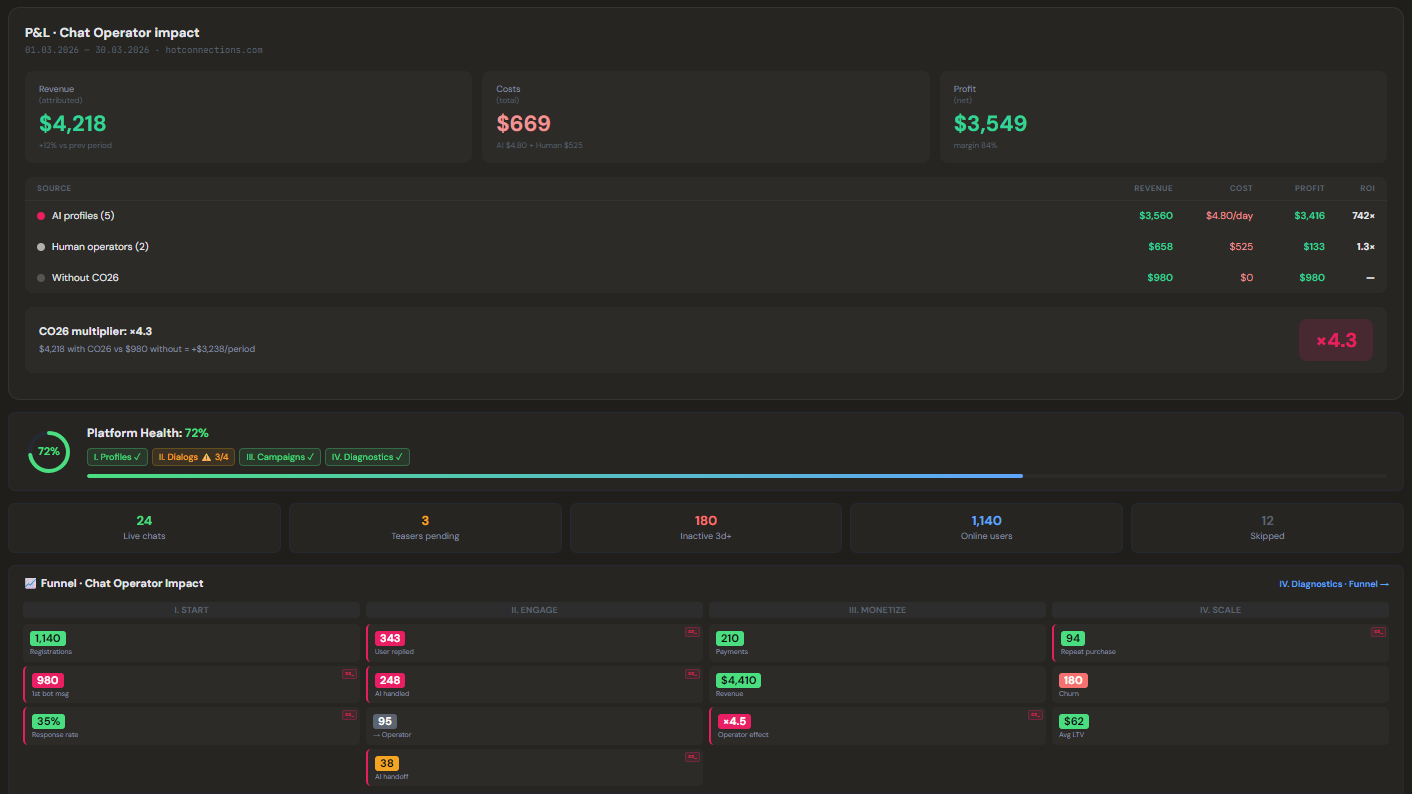Click the red badge icon on Repeat purchase card
Image resolution: width=1412 pixels, height=794 pixels.
(1378, 632)
